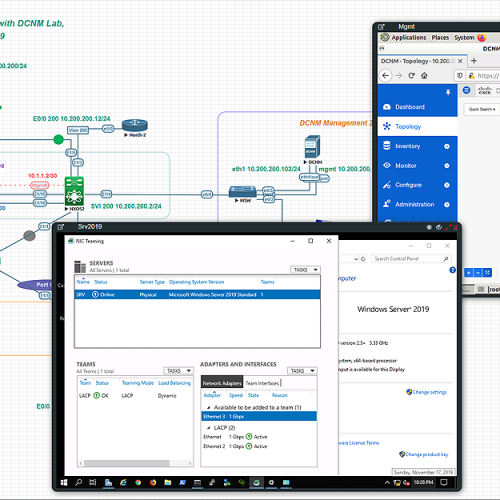Show hidden system tray icons
The width and height of the screenshot is (500, 500).
[x=387, y=482]
